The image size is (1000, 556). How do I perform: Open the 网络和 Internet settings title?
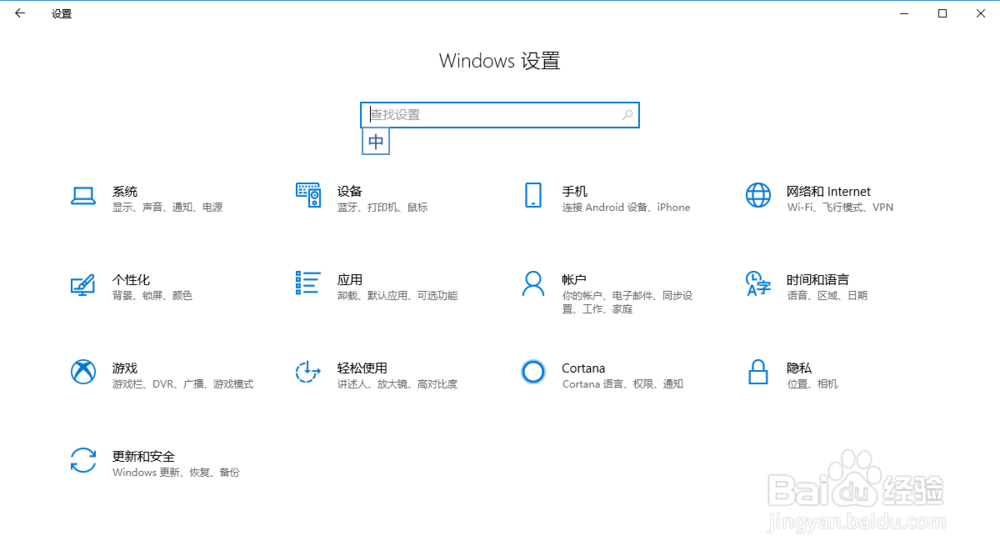(828, 191)
